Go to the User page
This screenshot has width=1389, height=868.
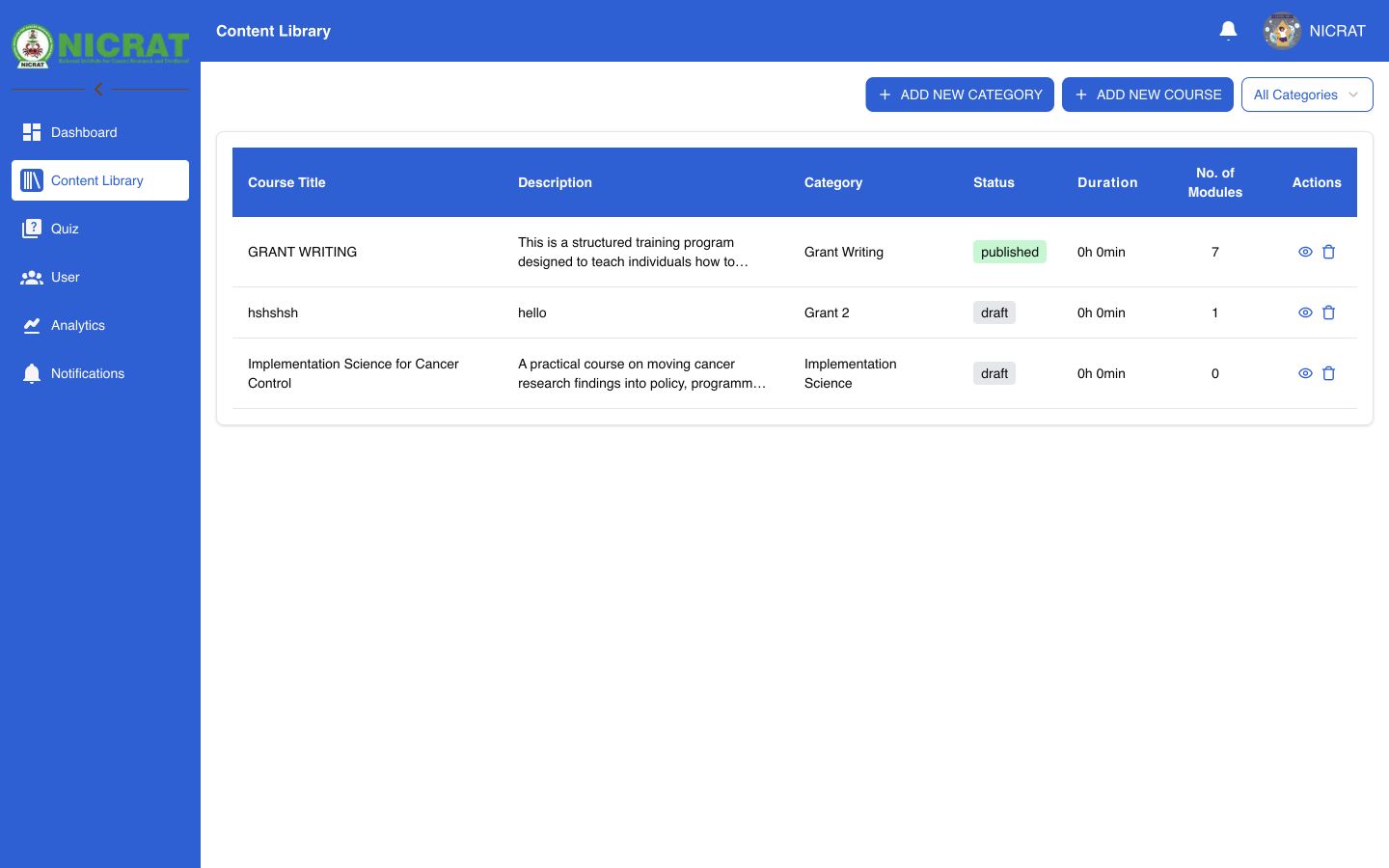point(100,277)
